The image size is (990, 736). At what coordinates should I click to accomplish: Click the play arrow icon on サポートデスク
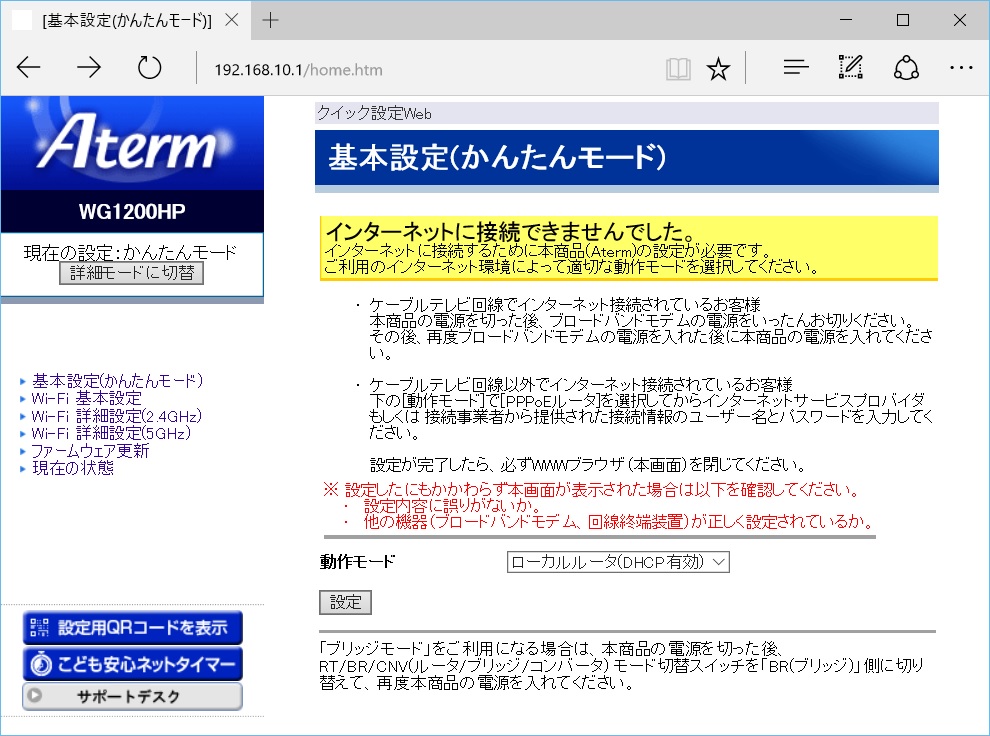pyautogui.click(x=35, y=696)
